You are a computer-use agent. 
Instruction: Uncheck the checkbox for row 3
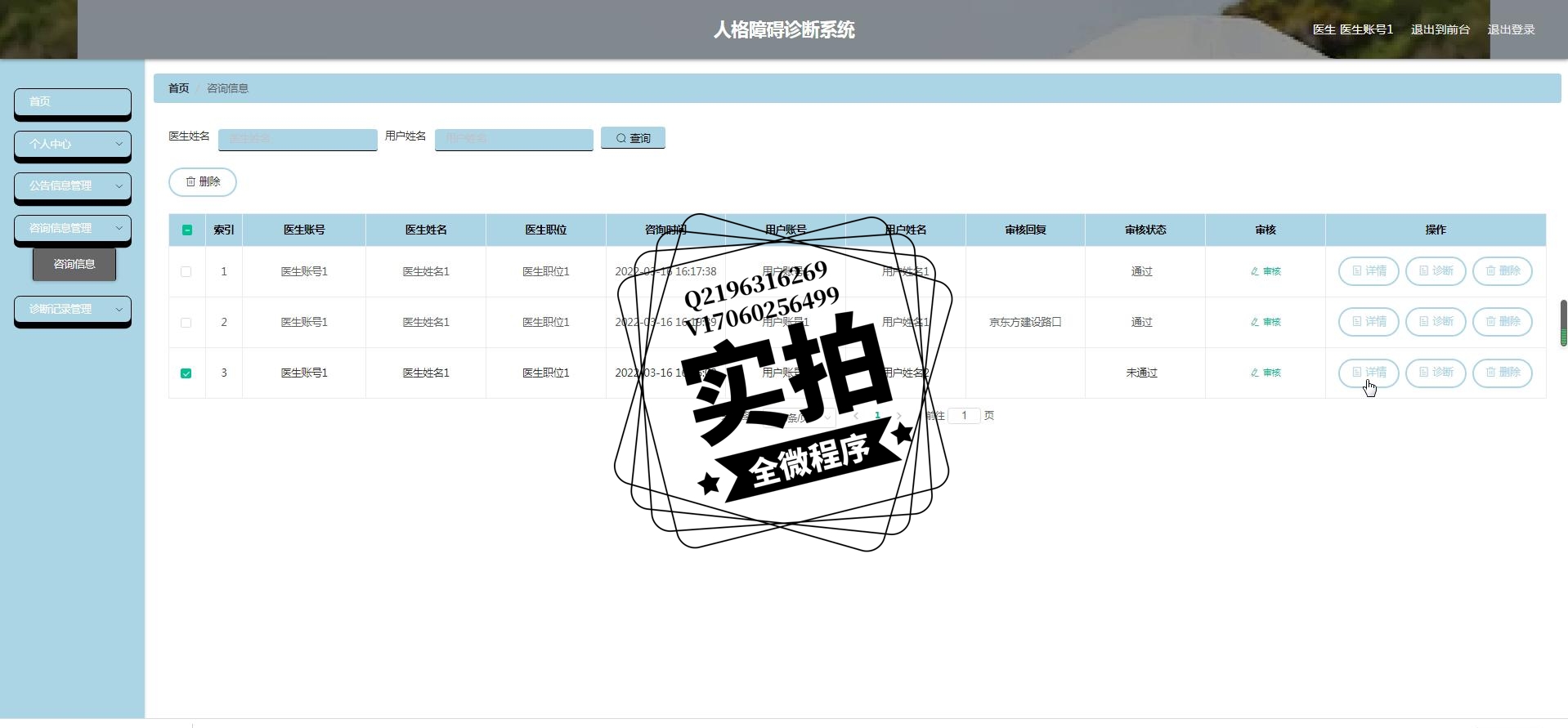(x=186, y=373)
